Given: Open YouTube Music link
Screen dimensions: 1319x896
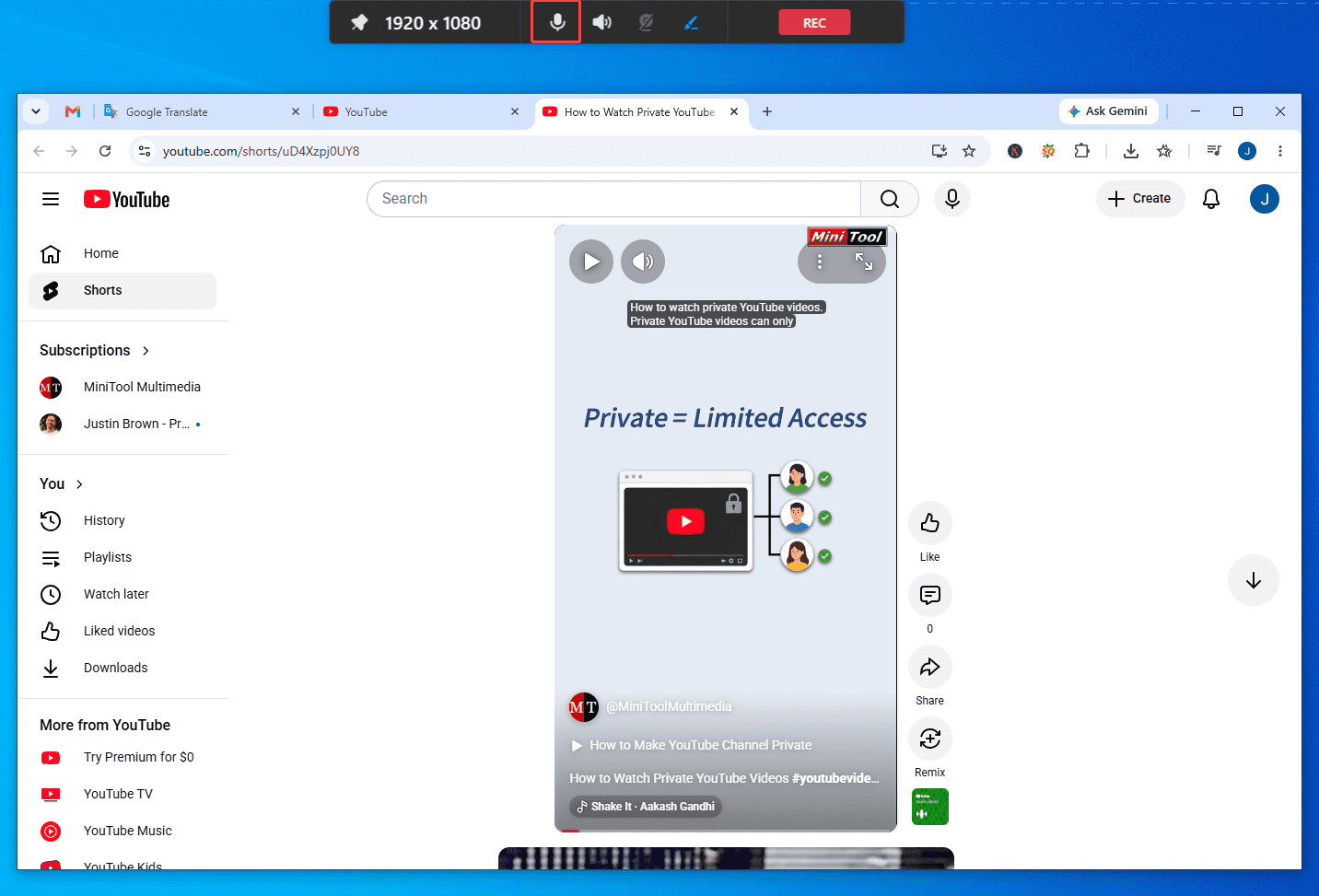Looking at the screenshot, I should click(x=123, y=831).
